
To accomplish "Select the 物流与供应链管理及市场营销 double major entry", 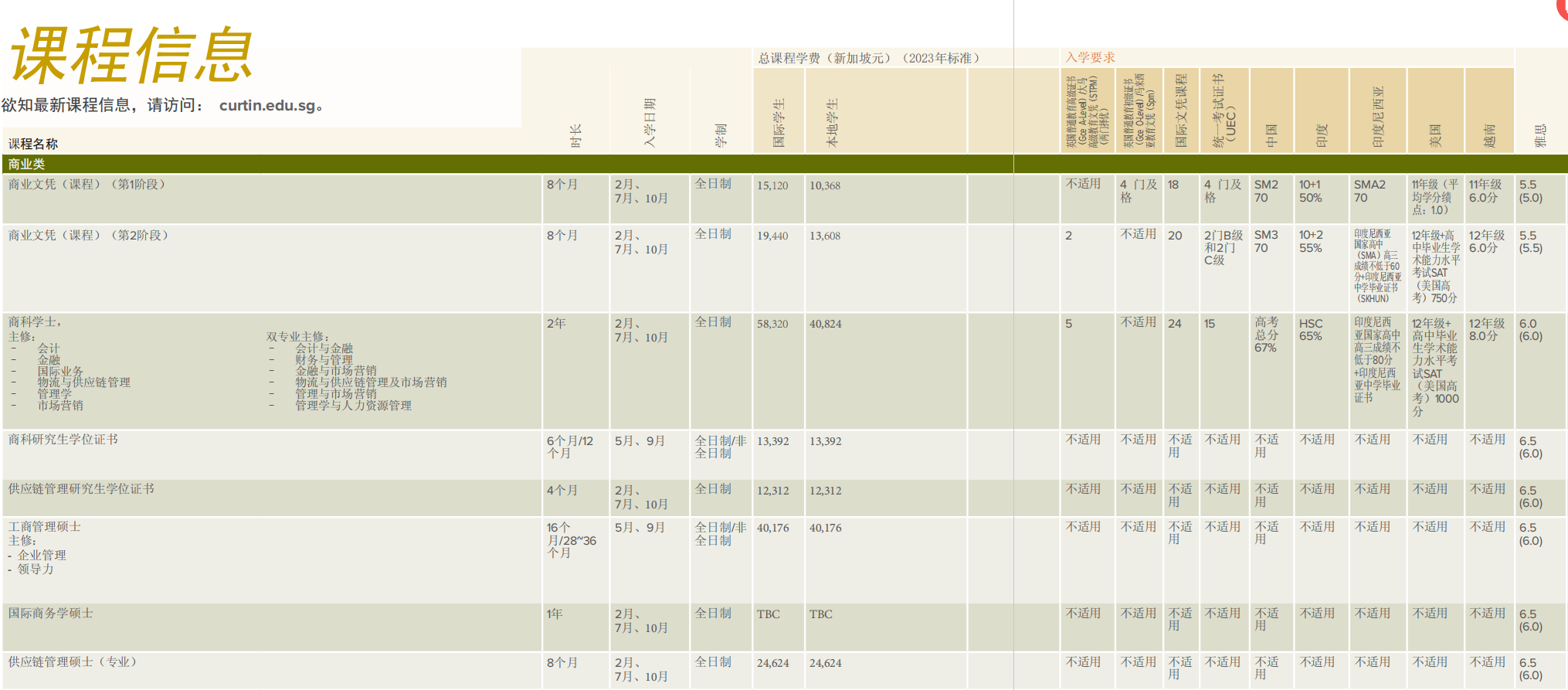I will [371, 382].
